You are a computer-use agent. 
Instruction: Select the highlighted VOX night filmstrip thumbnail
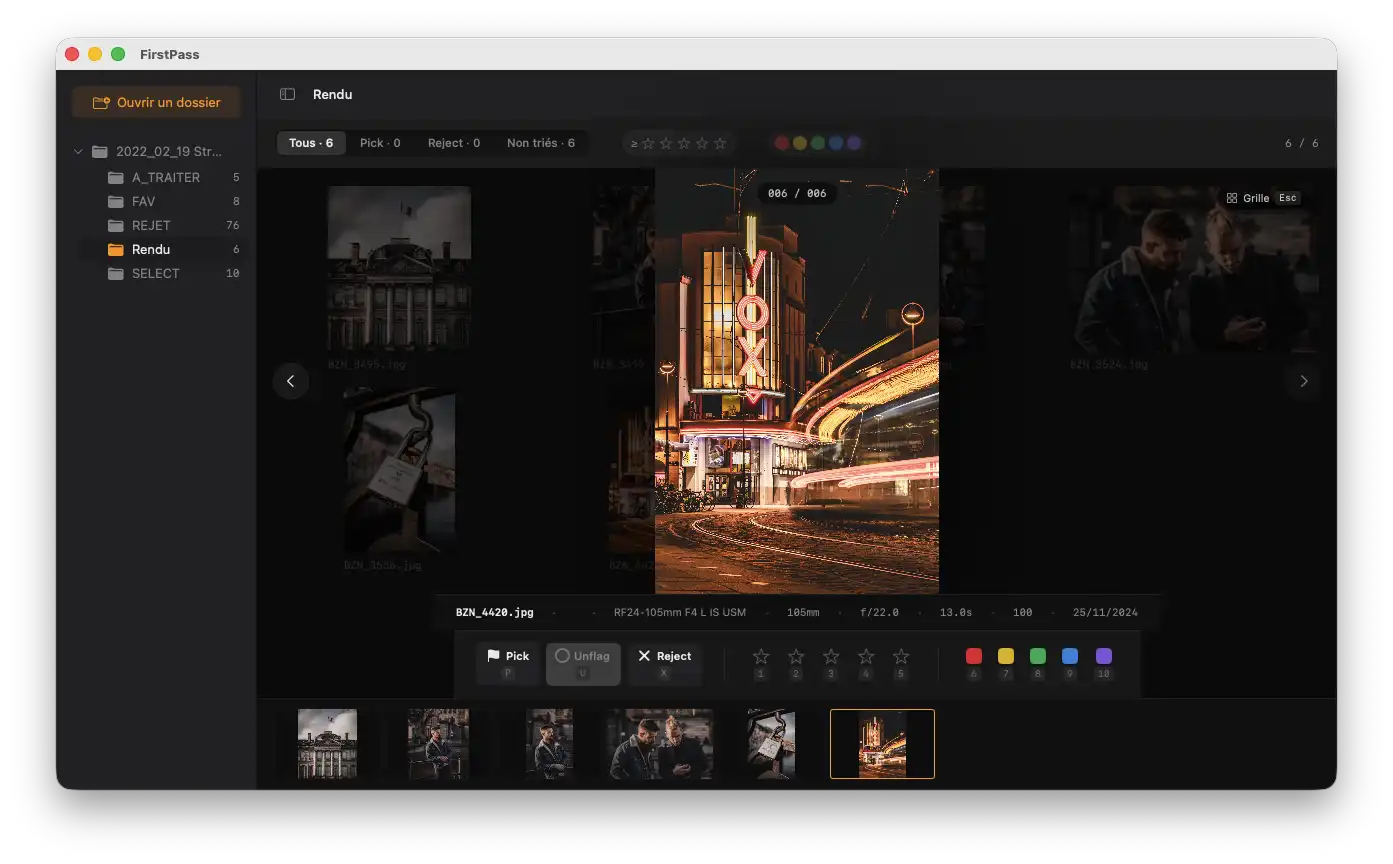click(882, 744)
